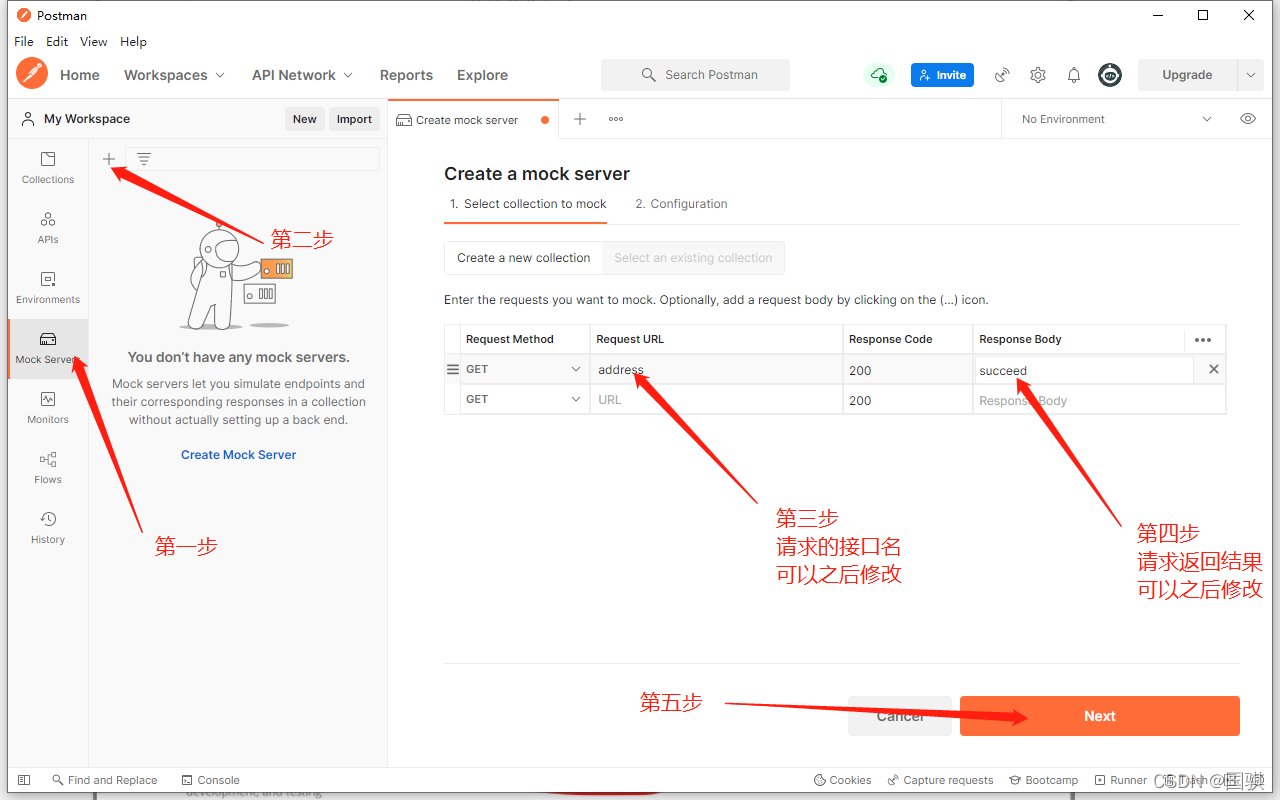Click the Invite button
Image resolution: width=1280 pixels, height=800 pixels.
click(942, 75)
